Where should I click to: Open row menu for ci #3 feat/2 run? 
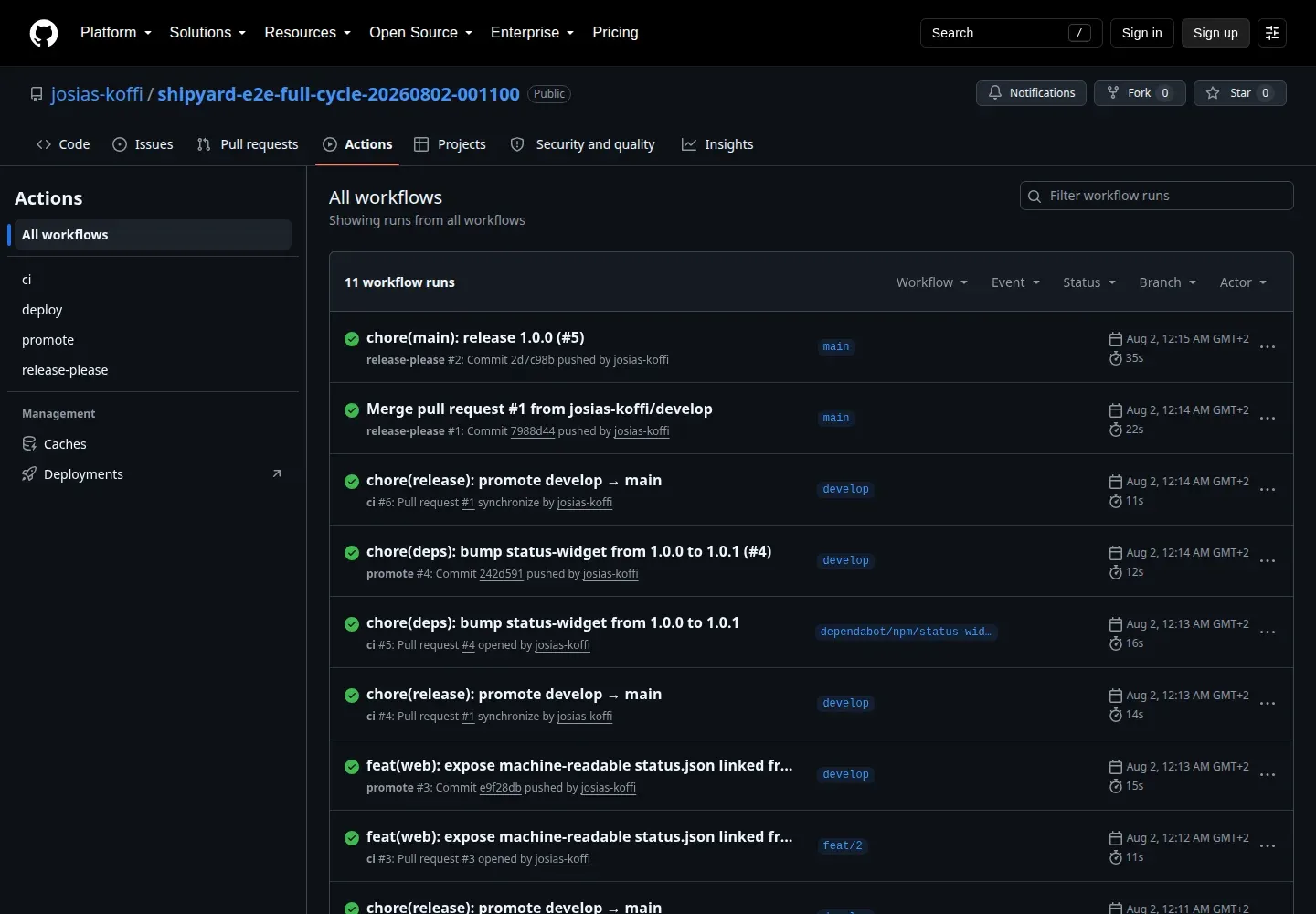(1268, 846)
